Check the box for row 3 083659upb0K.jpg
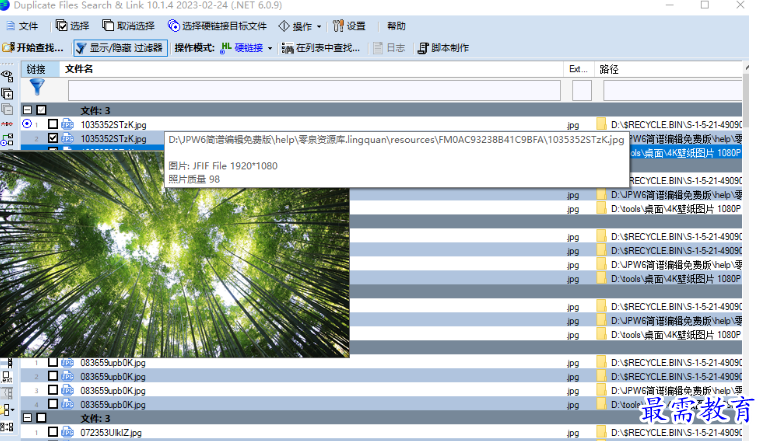Image resolution: width=763 pixels, height=441 pixels. 53,390
